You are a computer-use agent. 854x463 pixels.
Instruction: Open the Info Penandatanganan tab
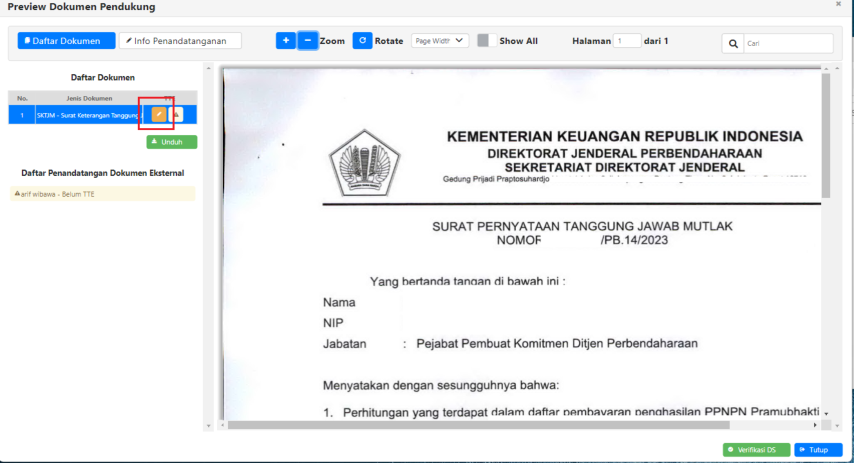180,41
